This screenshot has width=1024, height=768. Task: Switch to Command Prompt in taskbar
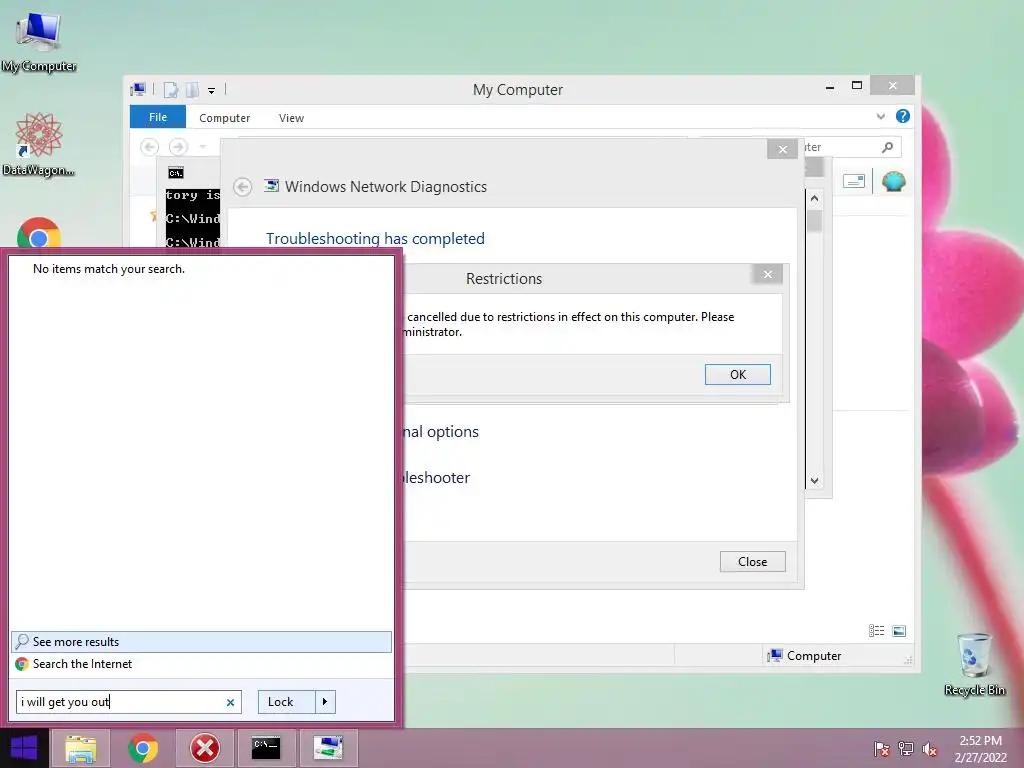click(266, 748)
